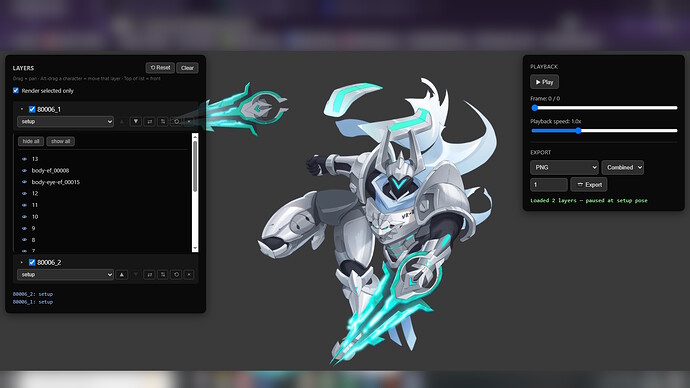This screenshot has height=388, width=690.
Task: Click the 'Loaded 2 layers' status message
Action: 589,200
